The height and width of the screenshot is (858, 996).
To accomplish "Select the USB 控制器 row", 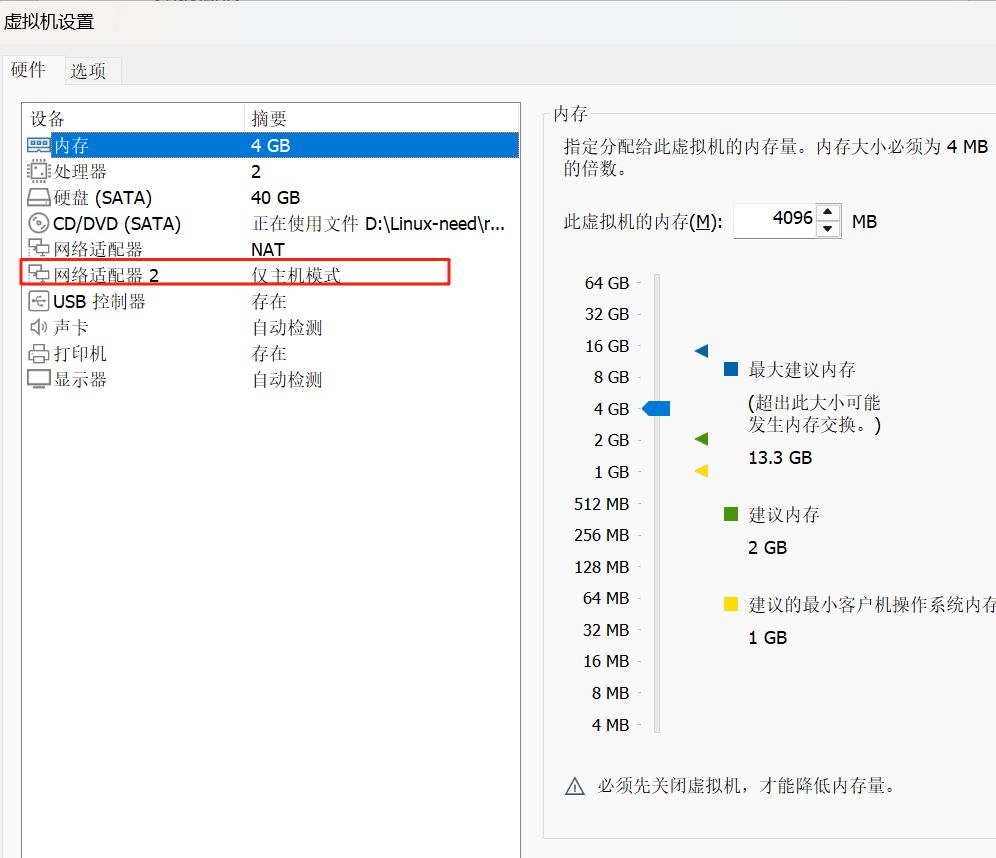I will (x=272, y=301).
